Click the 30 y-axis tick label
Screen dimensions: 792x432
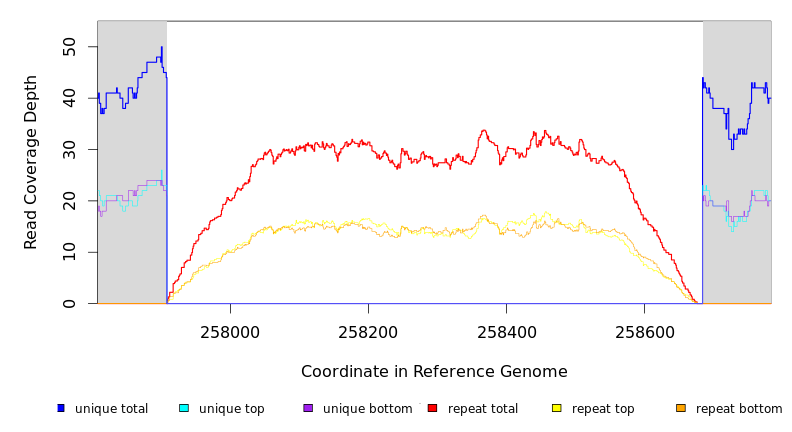coord(68,150)
